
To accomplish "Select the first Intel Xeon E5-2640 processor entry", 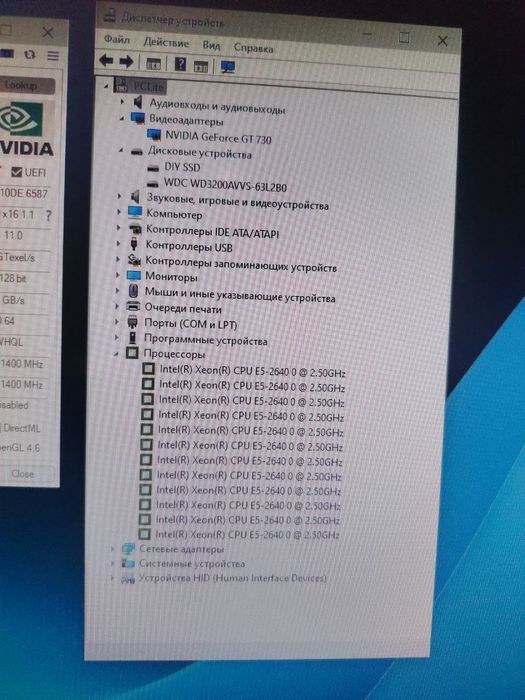I will (252, 371).
